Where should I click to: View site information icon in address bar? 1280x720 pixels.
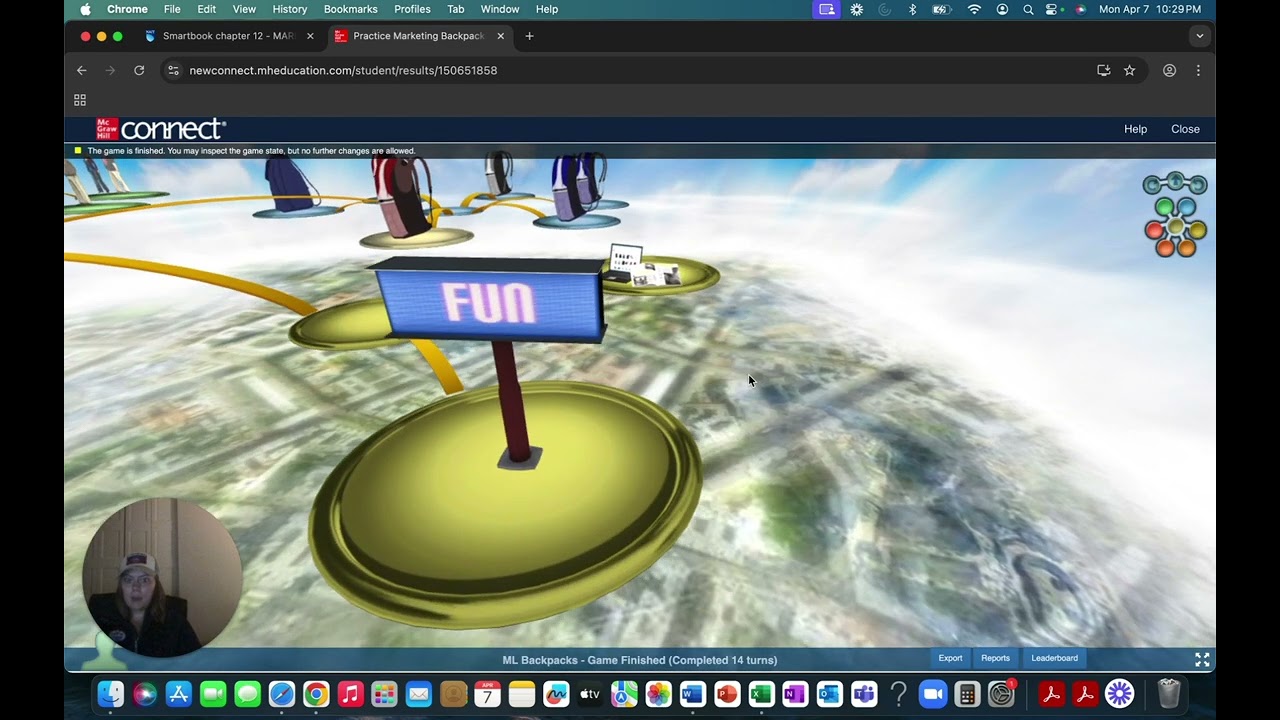[x=173, y=70]
